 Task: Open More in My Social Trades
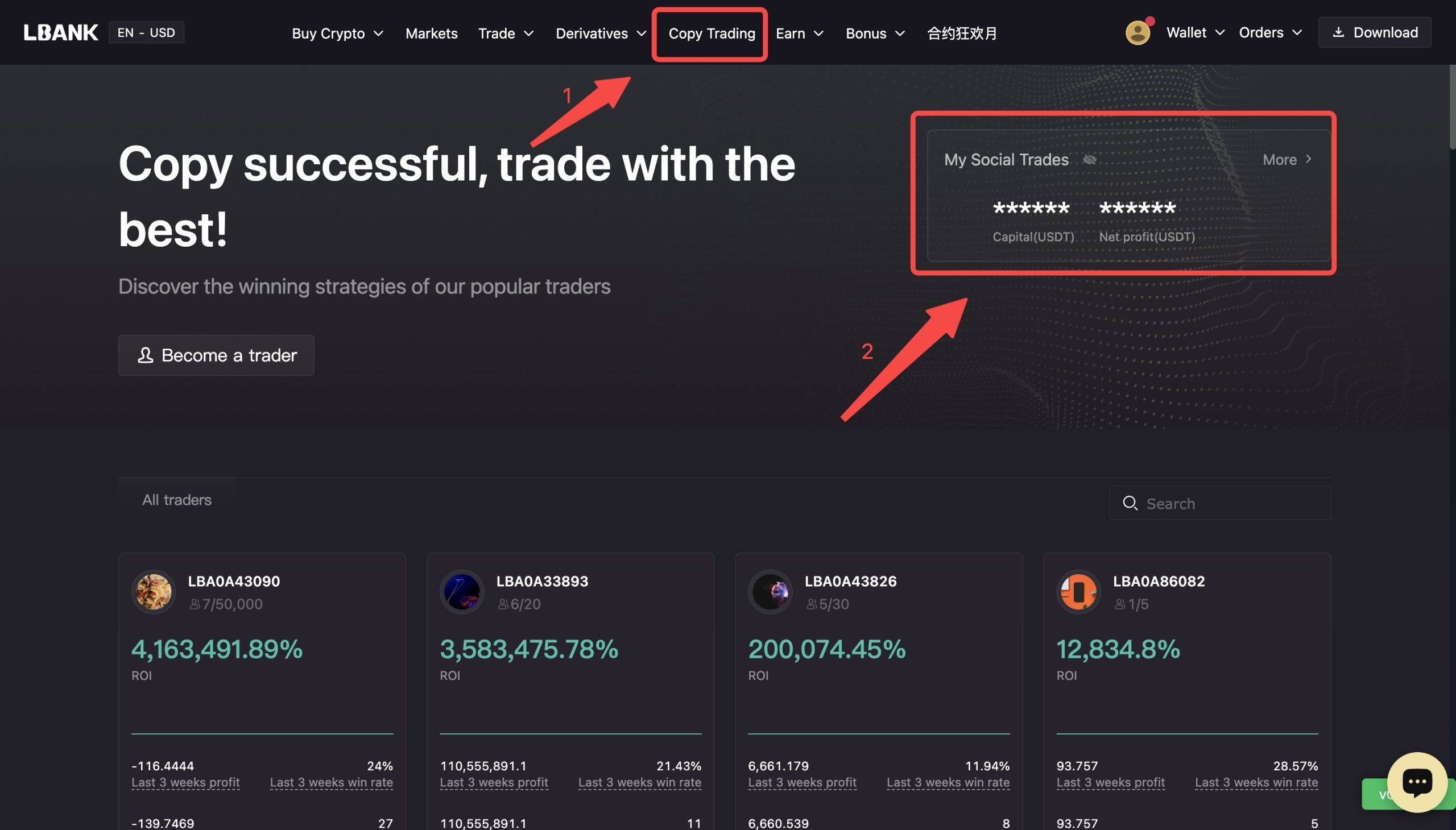coord(1287,160)
